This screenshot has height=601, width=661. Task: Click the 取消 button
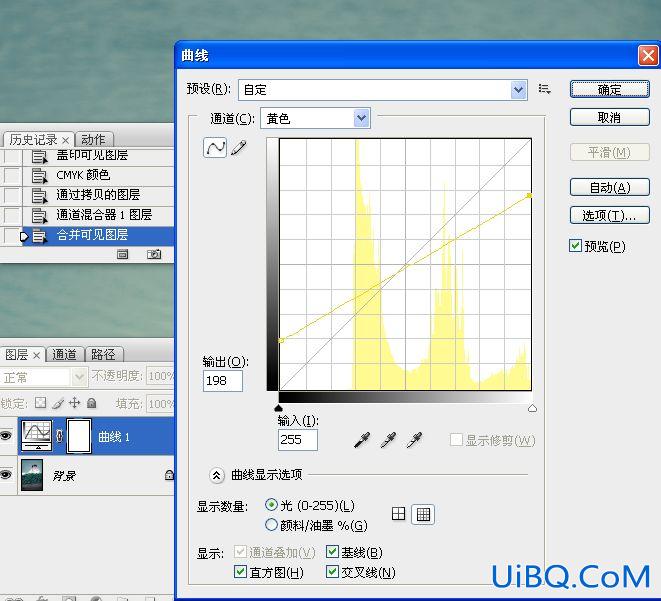pos(609,118)
